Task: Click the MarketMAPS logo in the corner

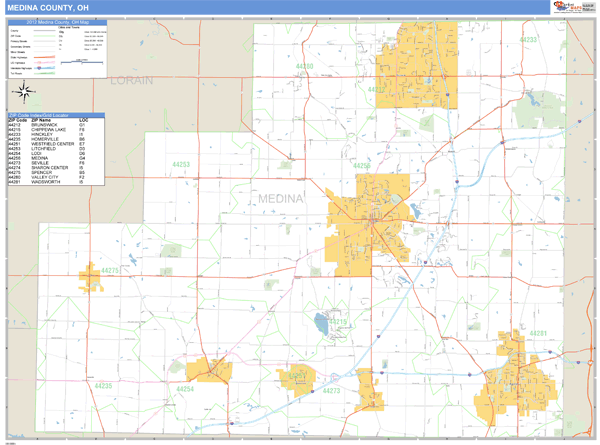Action: (572, 7)
